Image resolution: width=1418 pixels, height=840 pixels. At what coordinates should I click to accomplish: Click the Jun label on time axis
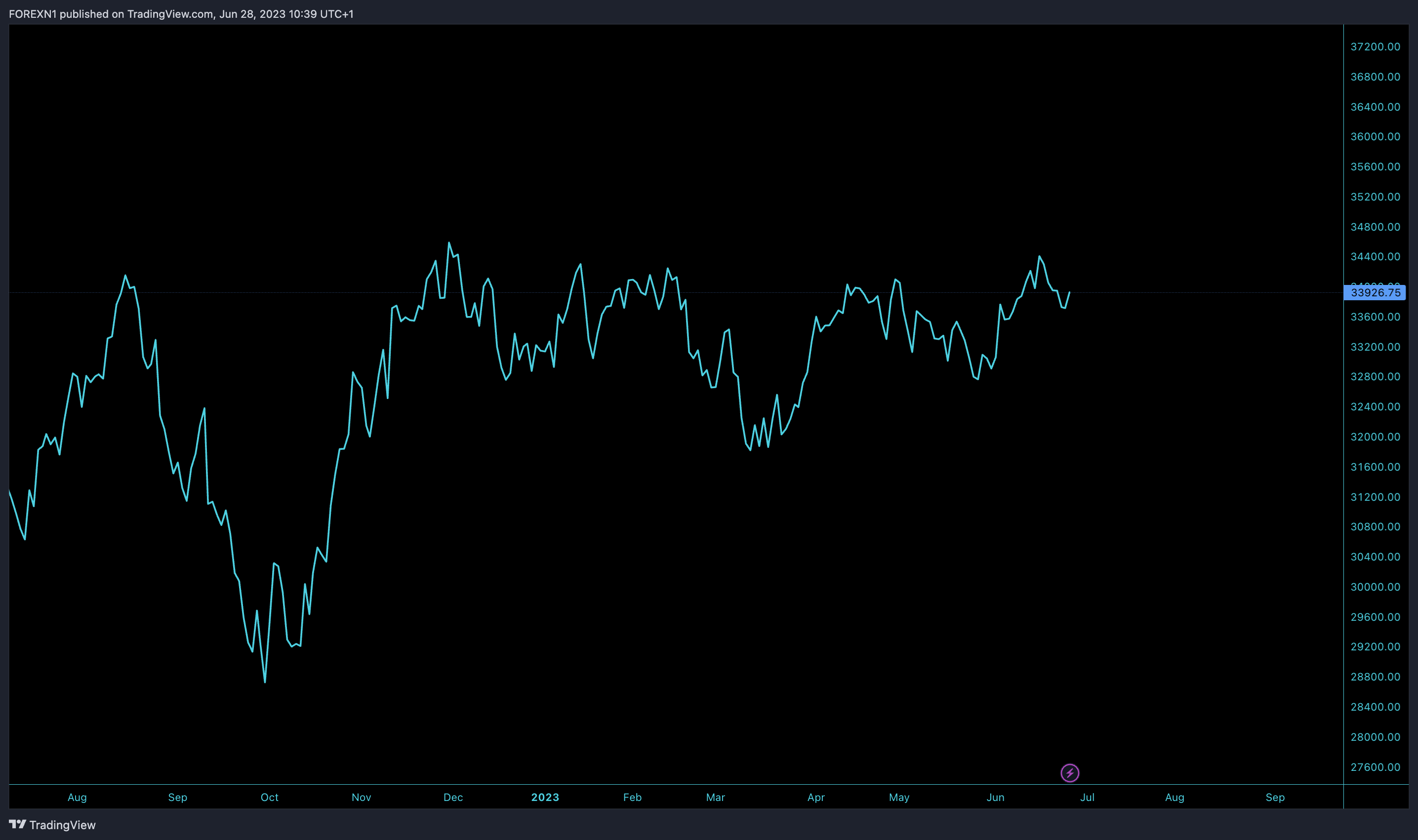[x=995, y=798]
